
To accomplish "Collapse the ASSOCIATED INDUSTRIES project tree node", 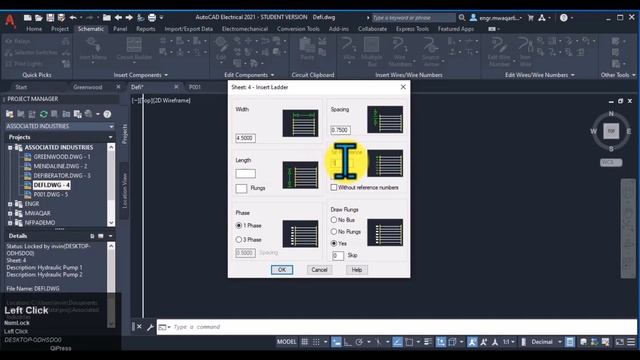I will tap(10, 147).
